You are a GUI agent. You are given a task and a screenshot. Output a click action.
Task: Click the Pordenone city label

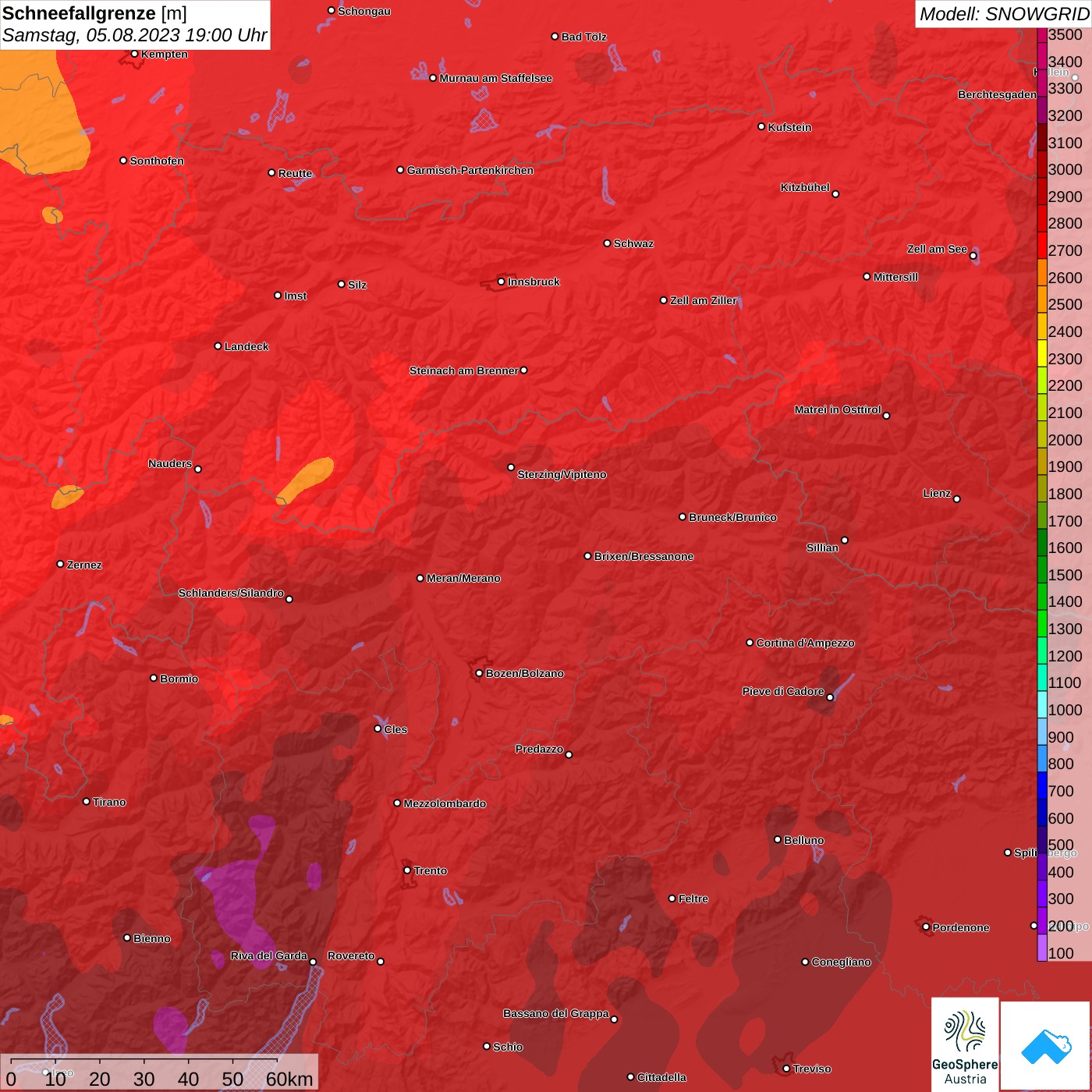960,927
